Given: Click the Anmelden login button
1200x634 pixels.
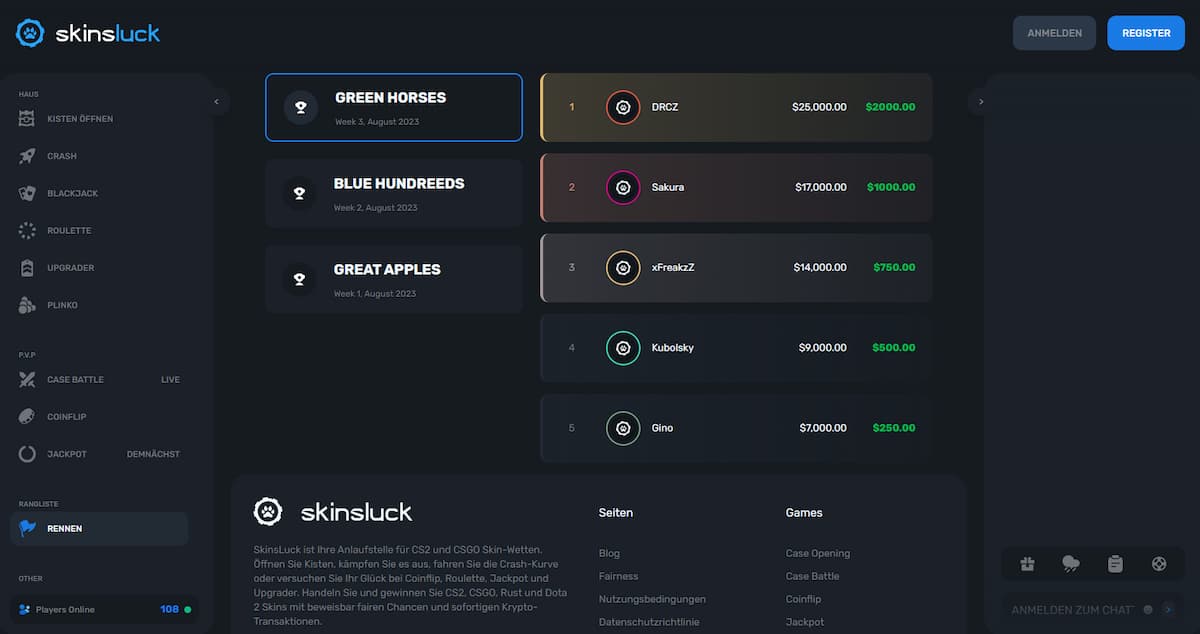Looking at the screenshot, I should click(1054, 33).
